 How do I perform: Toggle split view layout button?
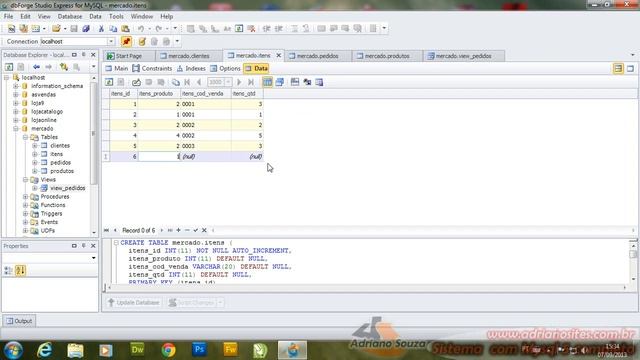(618, 69)
